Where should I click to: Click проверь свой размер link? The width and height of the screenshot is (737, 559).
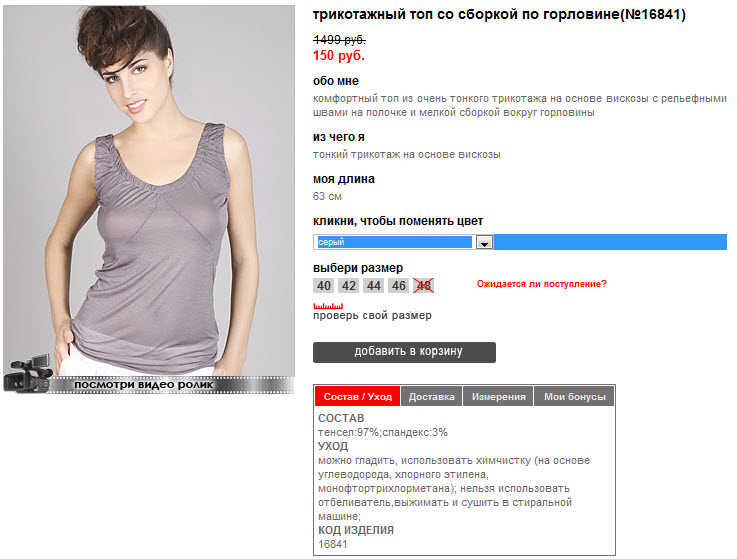pos(372,315)
